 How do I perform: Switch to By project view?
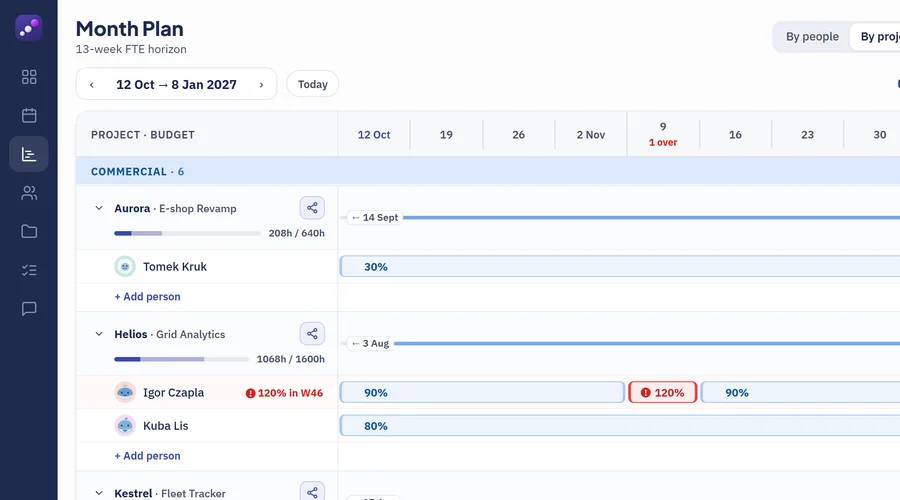coord(876,37)
